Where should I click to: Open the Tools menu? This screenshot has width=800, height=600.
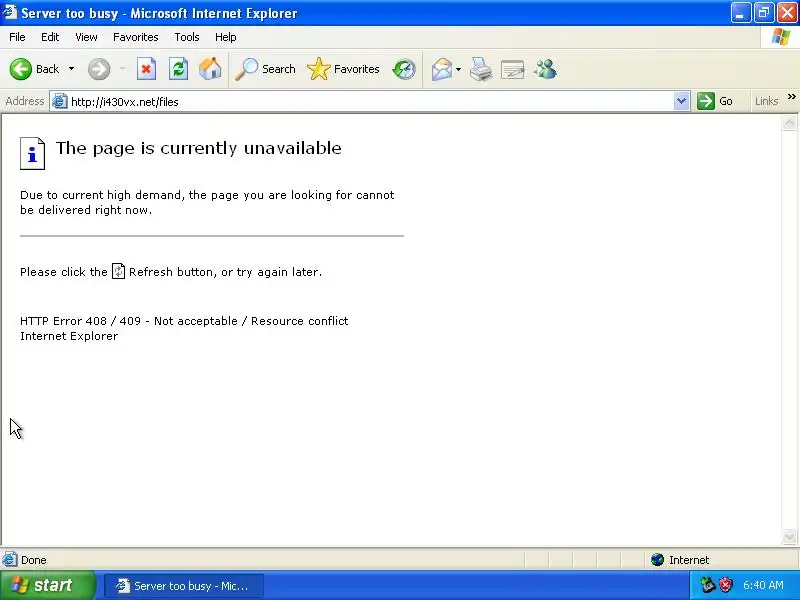pyautogui.click(x=187, y=37)
